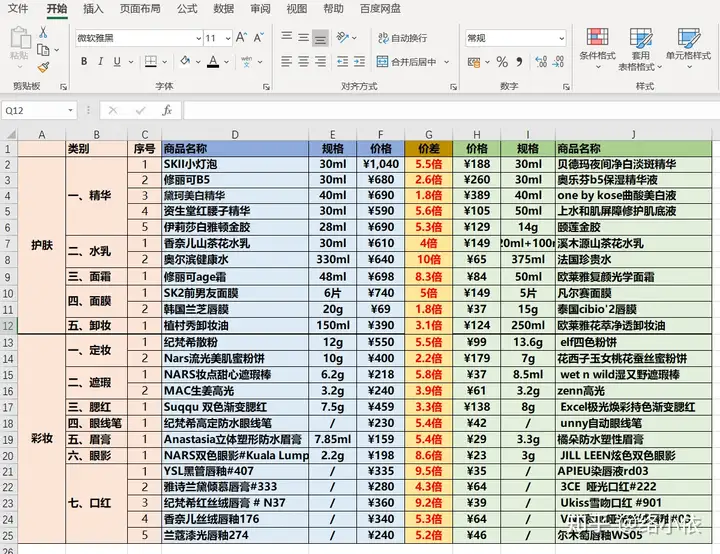The width and height of the screenshot is (720, 554).
Task: Open font color dropdown arrow
Action: point(226,62)
